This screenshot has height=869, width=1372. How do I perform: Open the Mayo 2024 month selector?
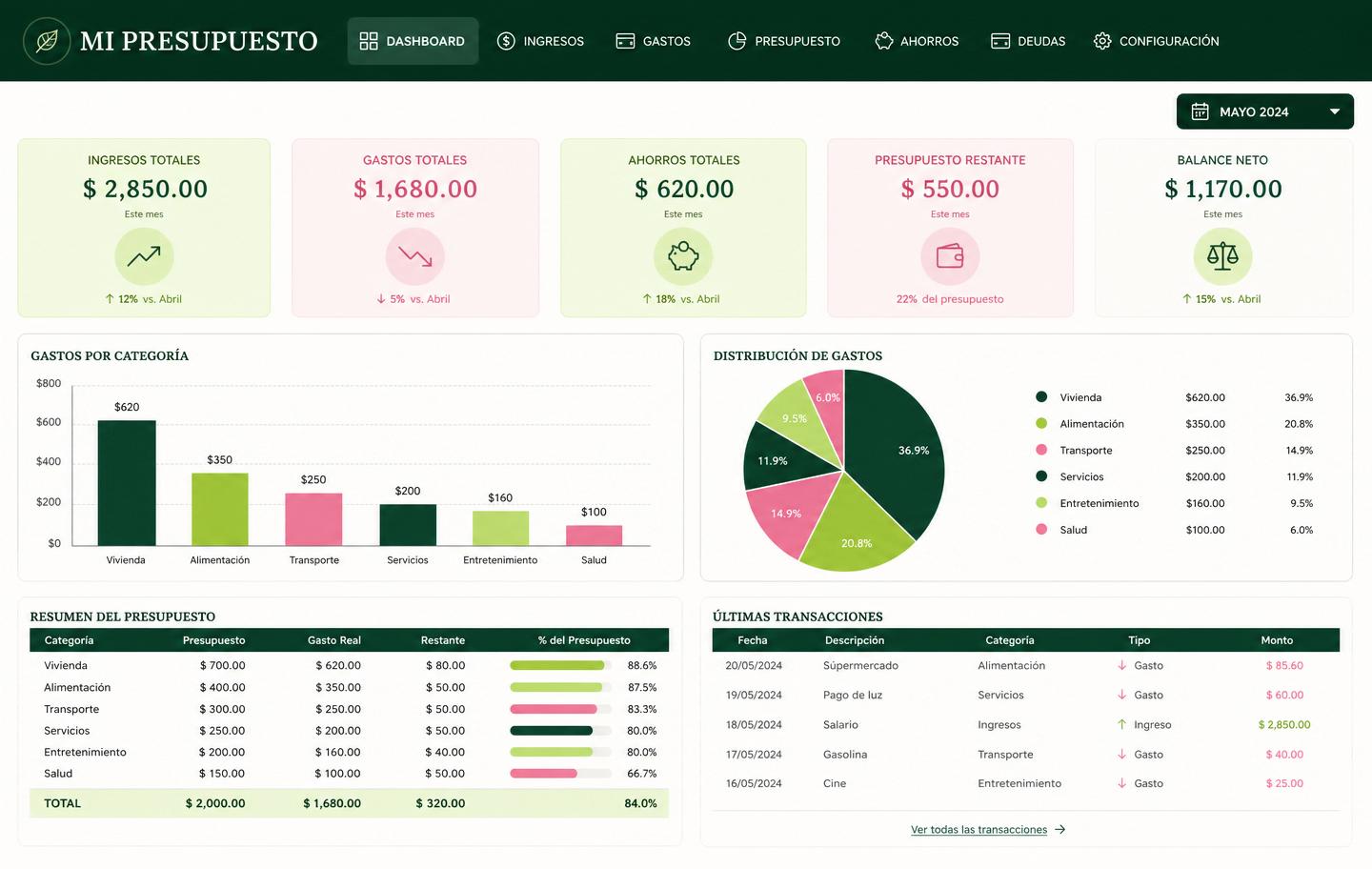point(1265,111)
